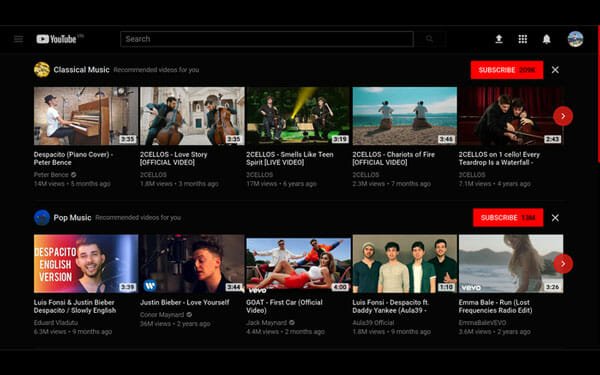Open the notifications bell
Viewport: 600px width, 375px height.
coord(546,39)
